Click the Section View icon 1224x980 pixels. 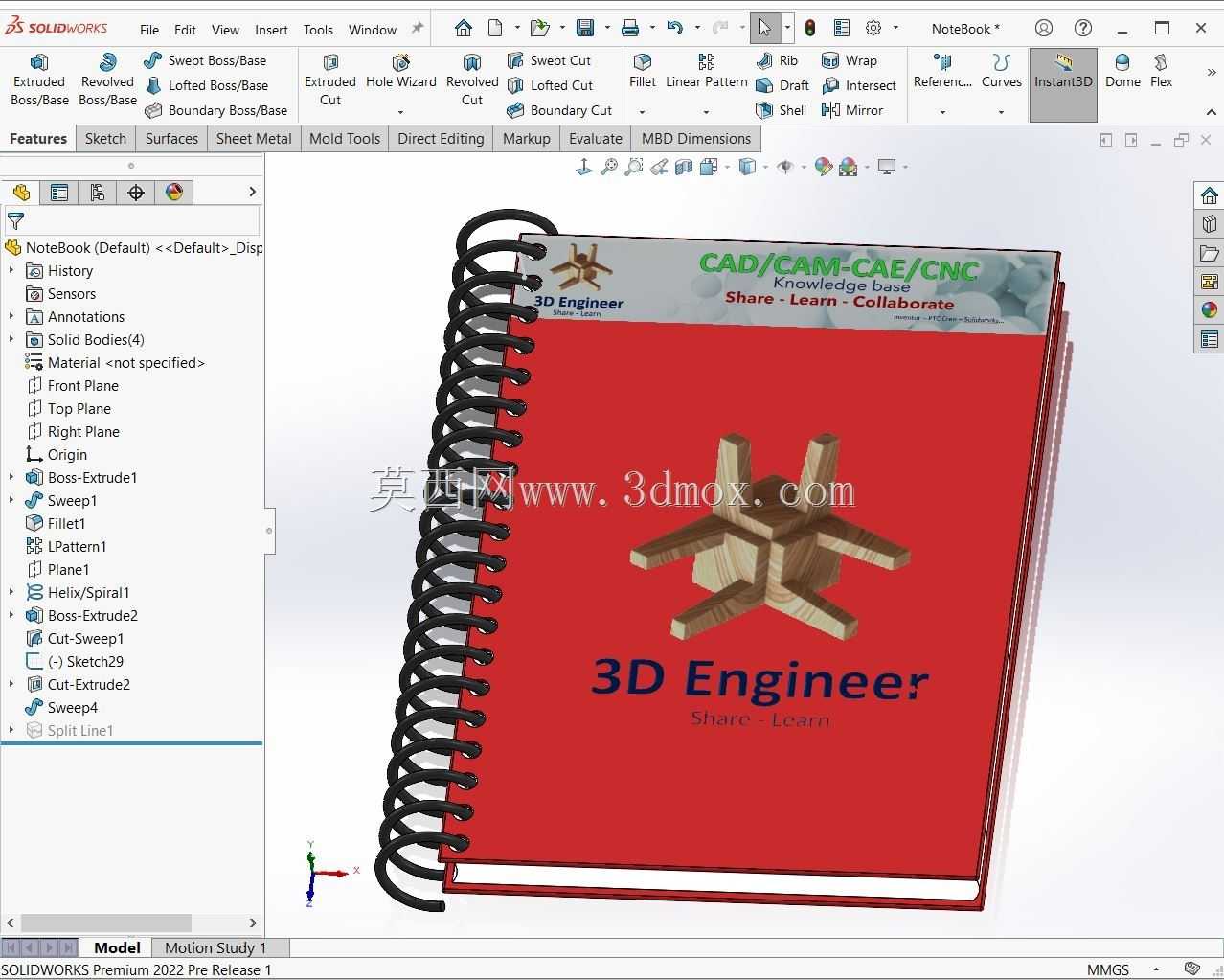[684, 167]
